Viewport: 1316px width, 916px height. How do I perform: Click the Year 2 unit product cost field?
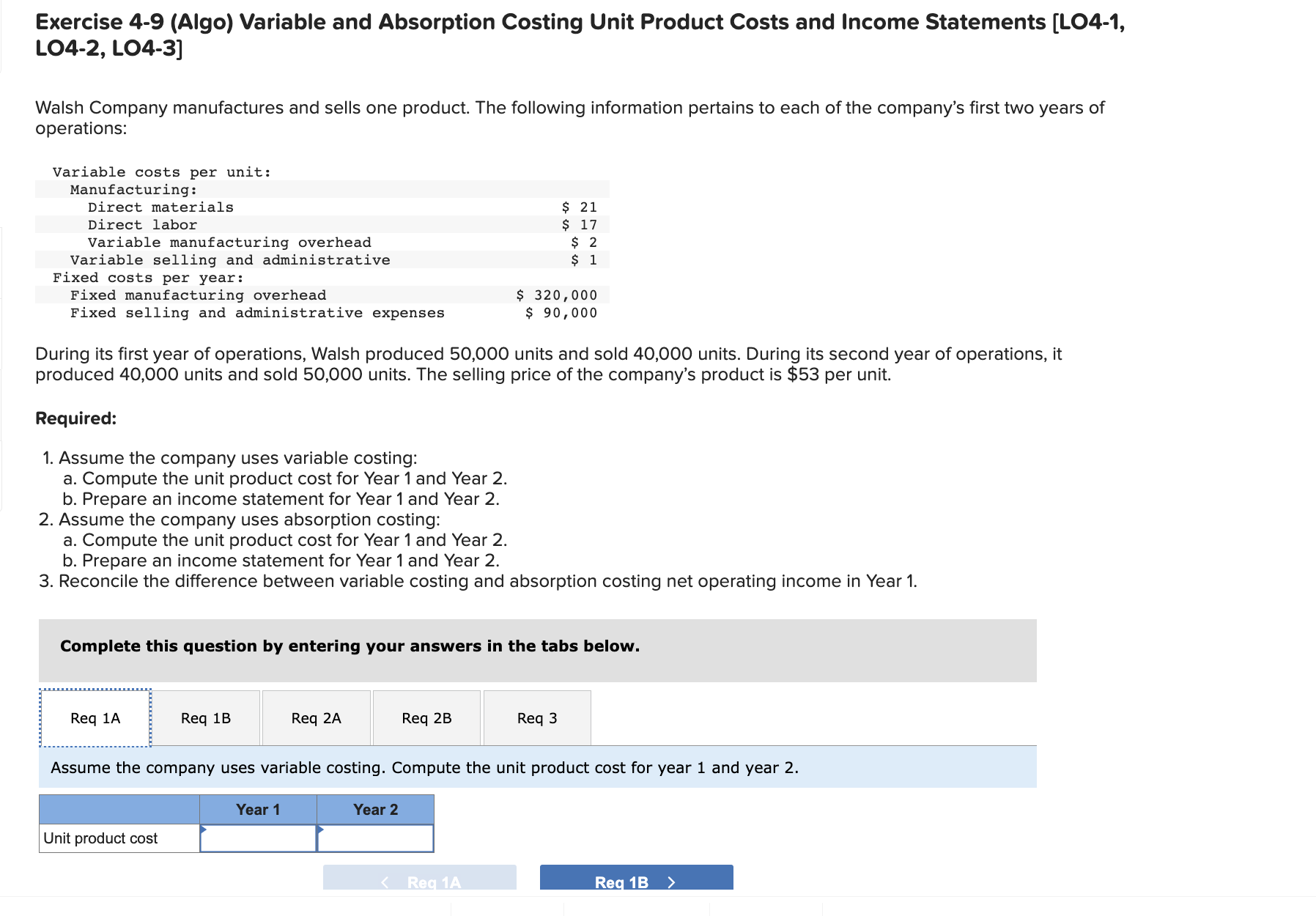click(x=376, y=838)
